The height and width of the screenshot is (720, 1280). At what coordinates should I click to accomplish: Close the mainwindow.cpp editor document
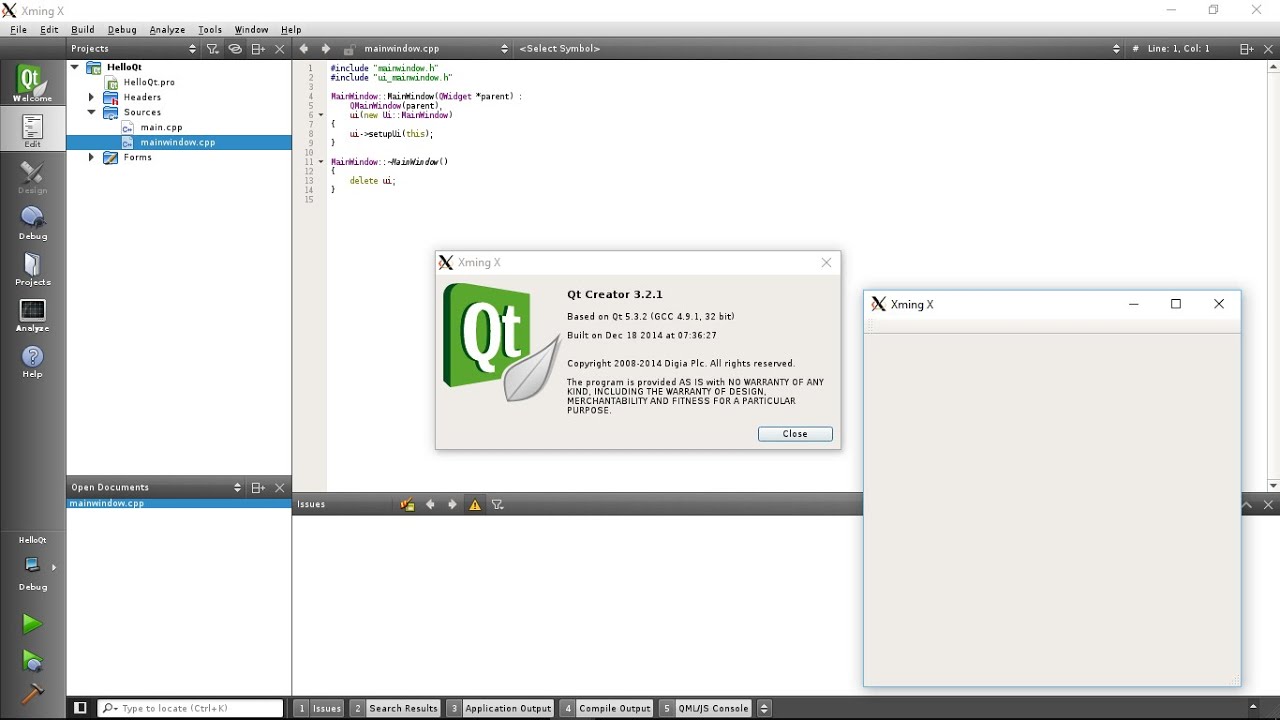(x=1268, y=48)
